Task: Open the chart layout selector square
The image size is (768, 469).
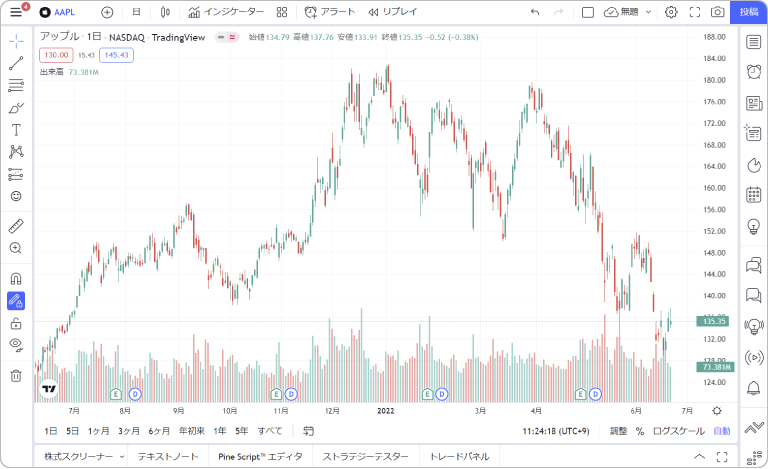Action: point(588,12)
